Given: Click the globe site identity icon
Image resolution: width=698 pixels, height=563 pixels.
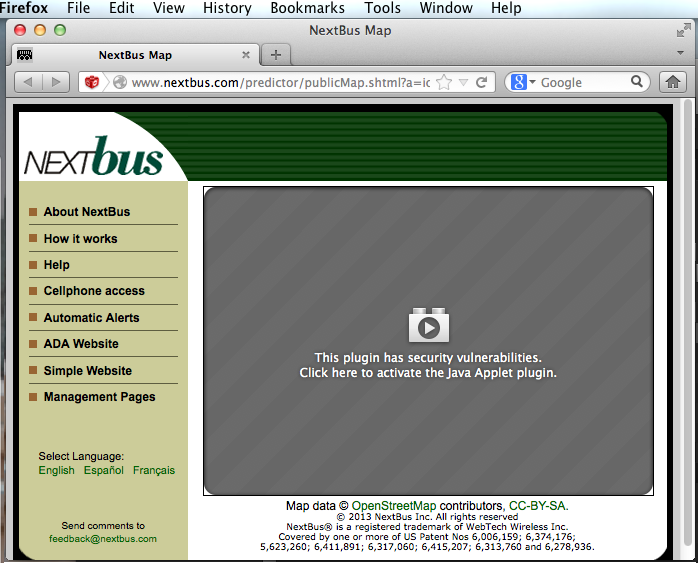Looking at the screenshot, I should [120, 82].
